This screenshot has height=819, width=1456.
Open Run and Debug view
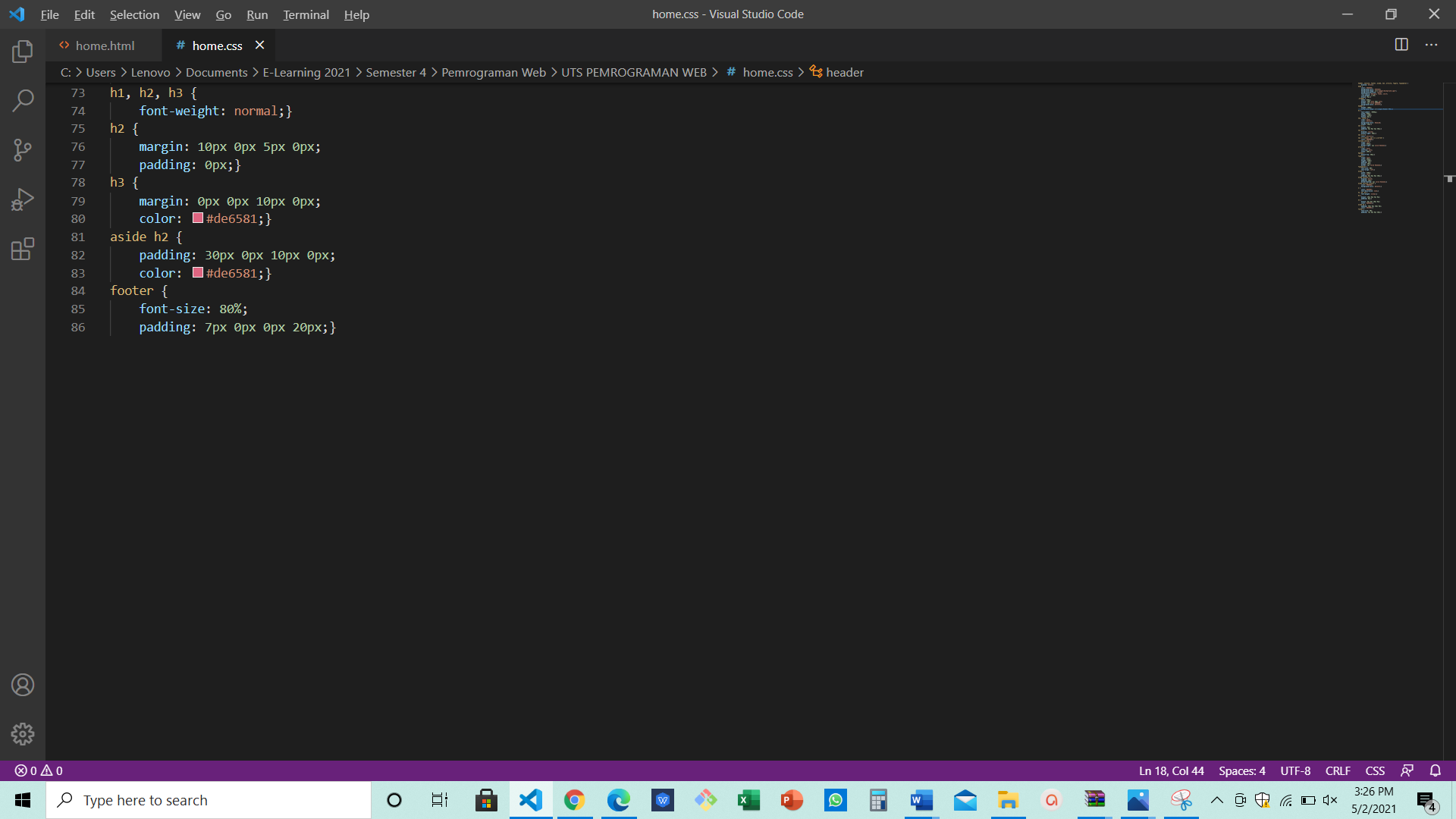[x=23, y=199]
